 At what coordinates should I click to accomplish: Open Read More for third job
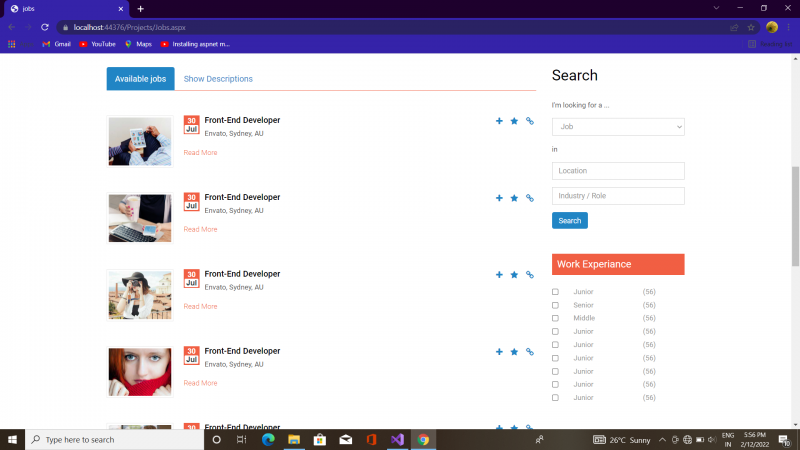[x=200, y=306]
